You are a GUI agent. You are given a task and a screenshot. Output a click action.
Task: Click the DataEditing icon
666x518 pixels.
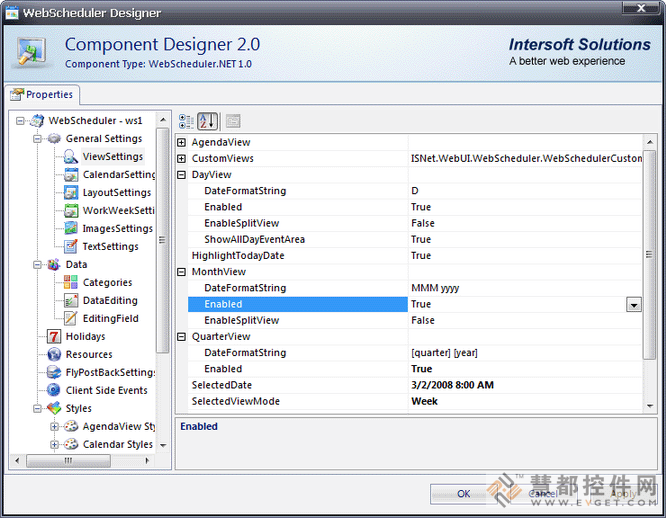[71, 300]
